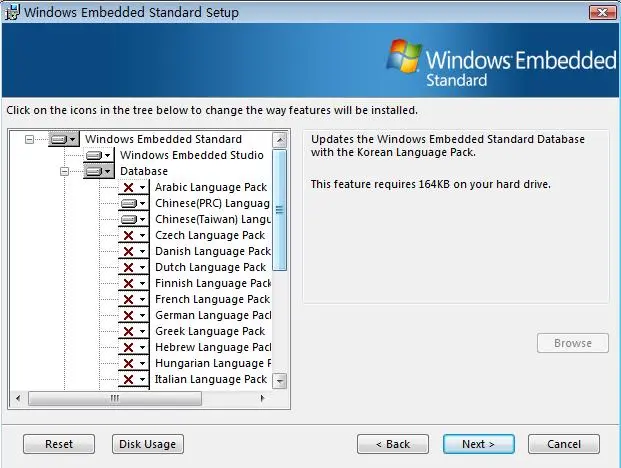This screenshot has width=621, height=468.
Task: Click the setup installer icon in title bar
Action: pos(11,12)
